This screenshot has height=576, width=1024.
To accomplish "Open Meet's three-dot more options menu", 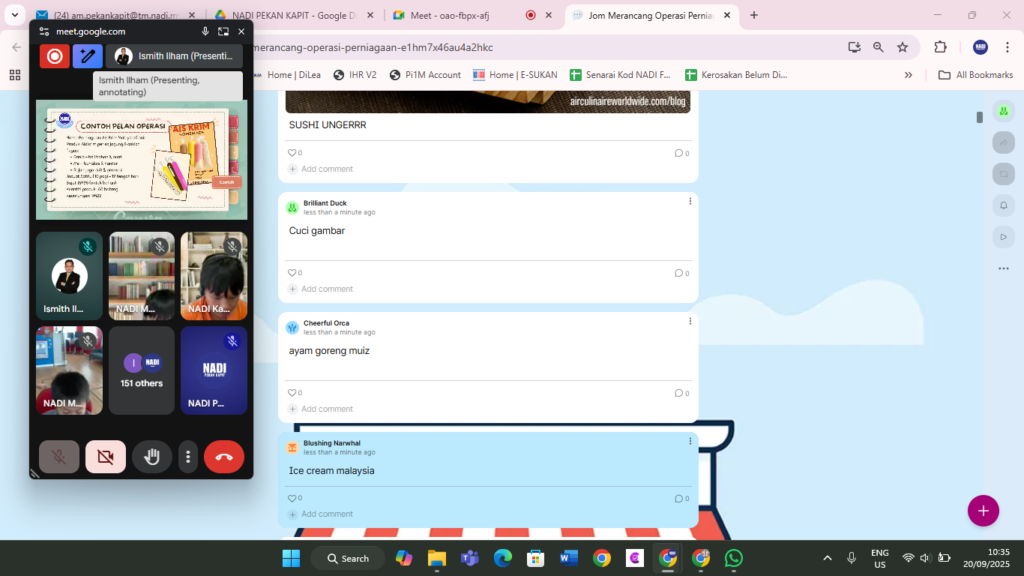I will tap(188, 457).
